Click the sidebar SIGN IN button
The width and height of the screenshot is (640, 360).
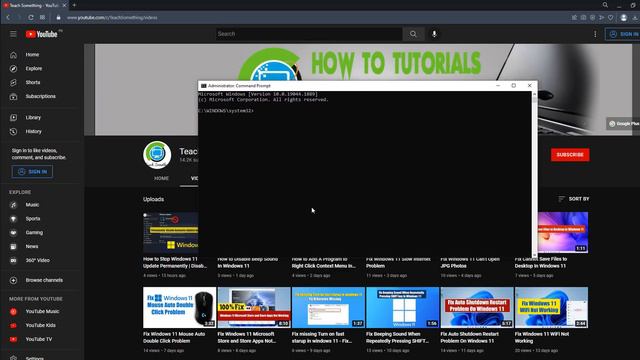[32, 171]
